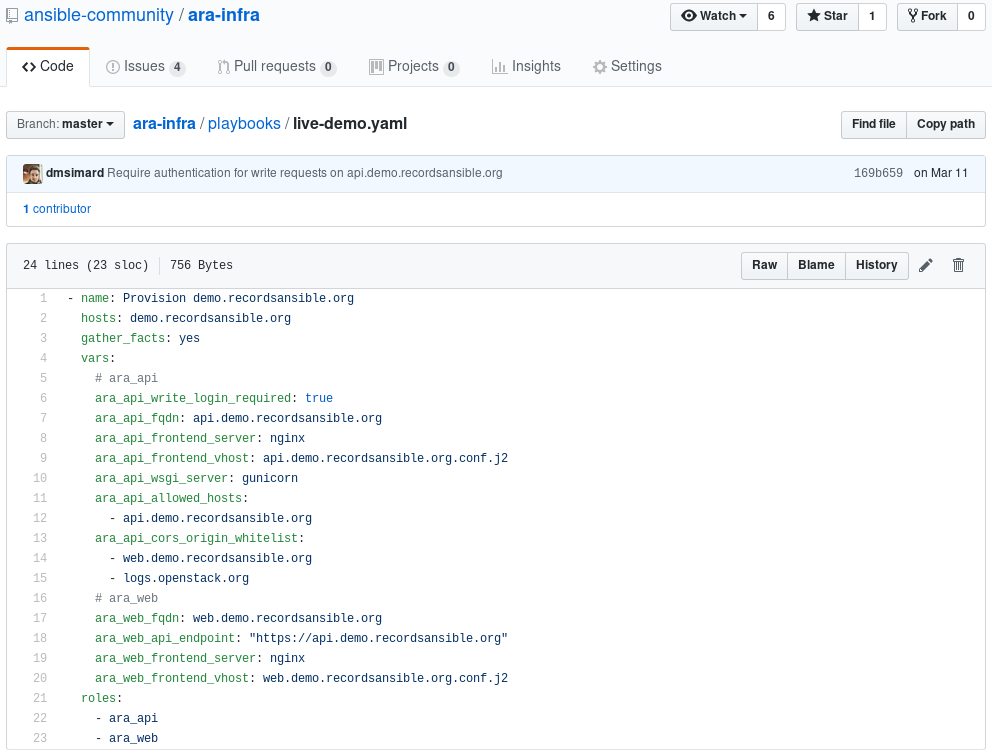The image size is (992, 755).
Task: View the Raw file
Action: (764, 265)
